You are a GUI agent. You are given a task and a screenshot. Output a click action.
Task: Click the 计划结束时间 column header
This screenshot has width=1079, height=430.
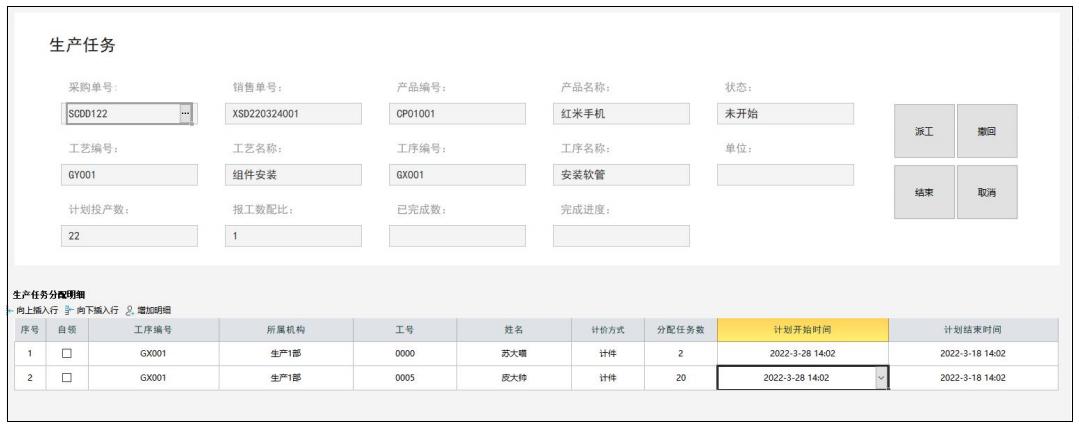tap(973, 330)
